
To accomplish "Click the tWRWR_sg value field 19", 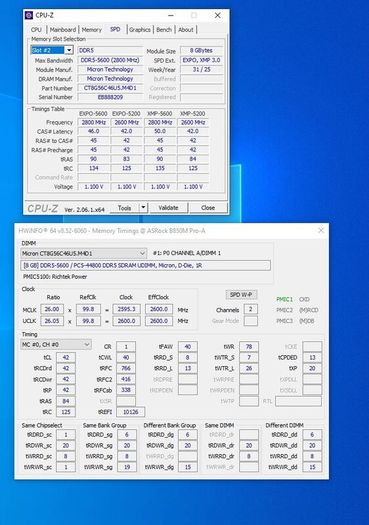I will 127,467.
